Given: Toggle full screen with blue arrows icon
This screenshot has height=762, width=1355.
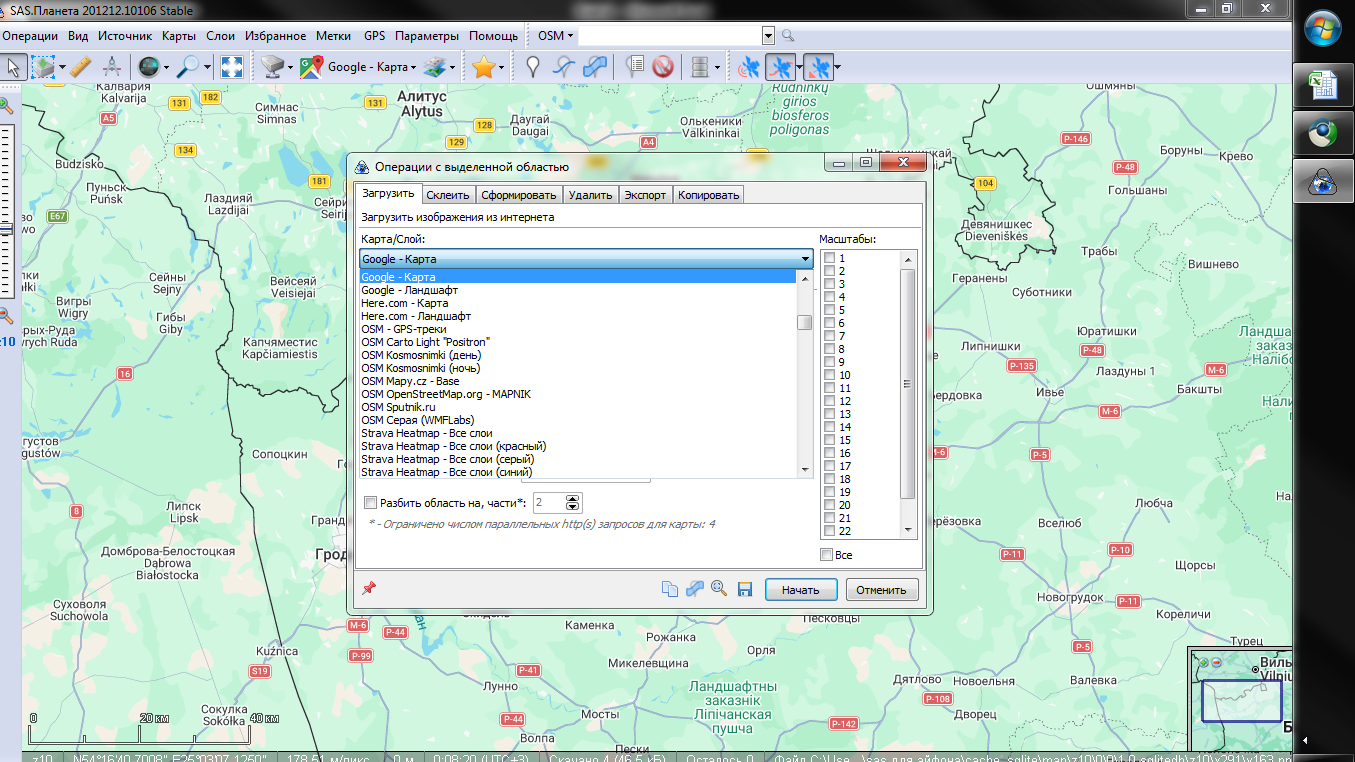Looking at the screenshot, I should 232,67.
